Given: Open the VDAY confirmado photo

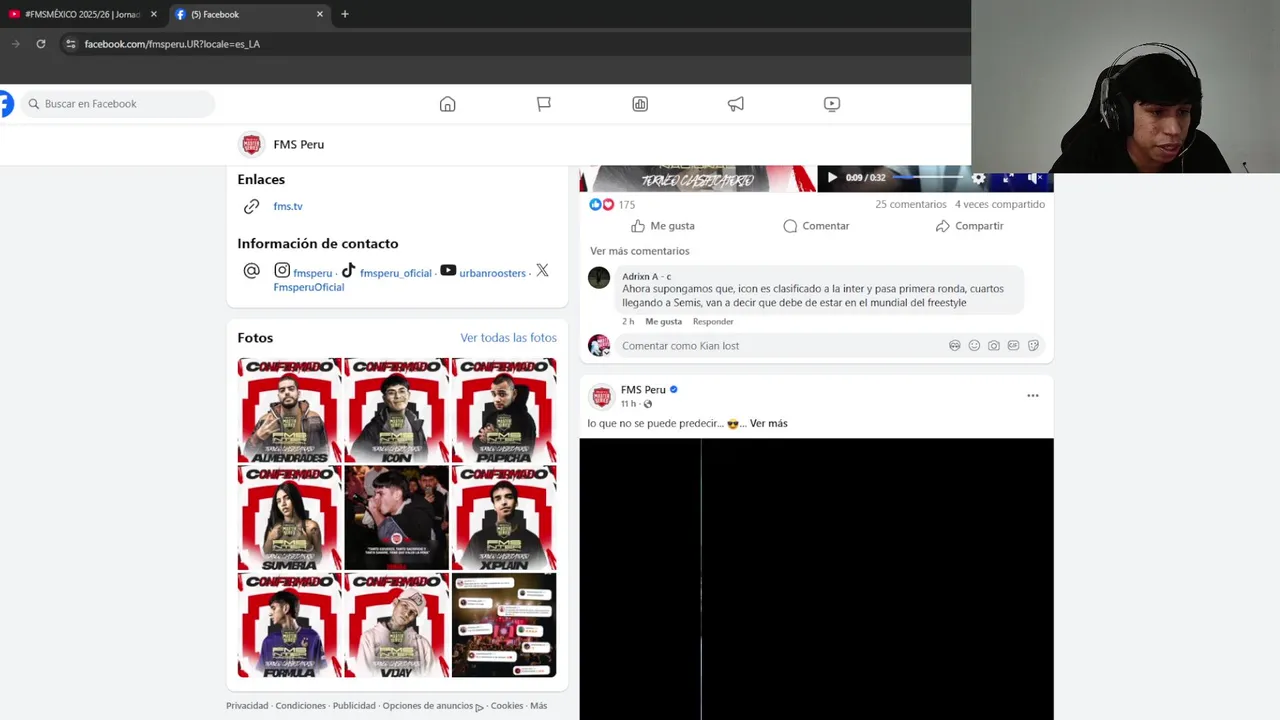Looking at the screenshot, I should tap(397, 625).
